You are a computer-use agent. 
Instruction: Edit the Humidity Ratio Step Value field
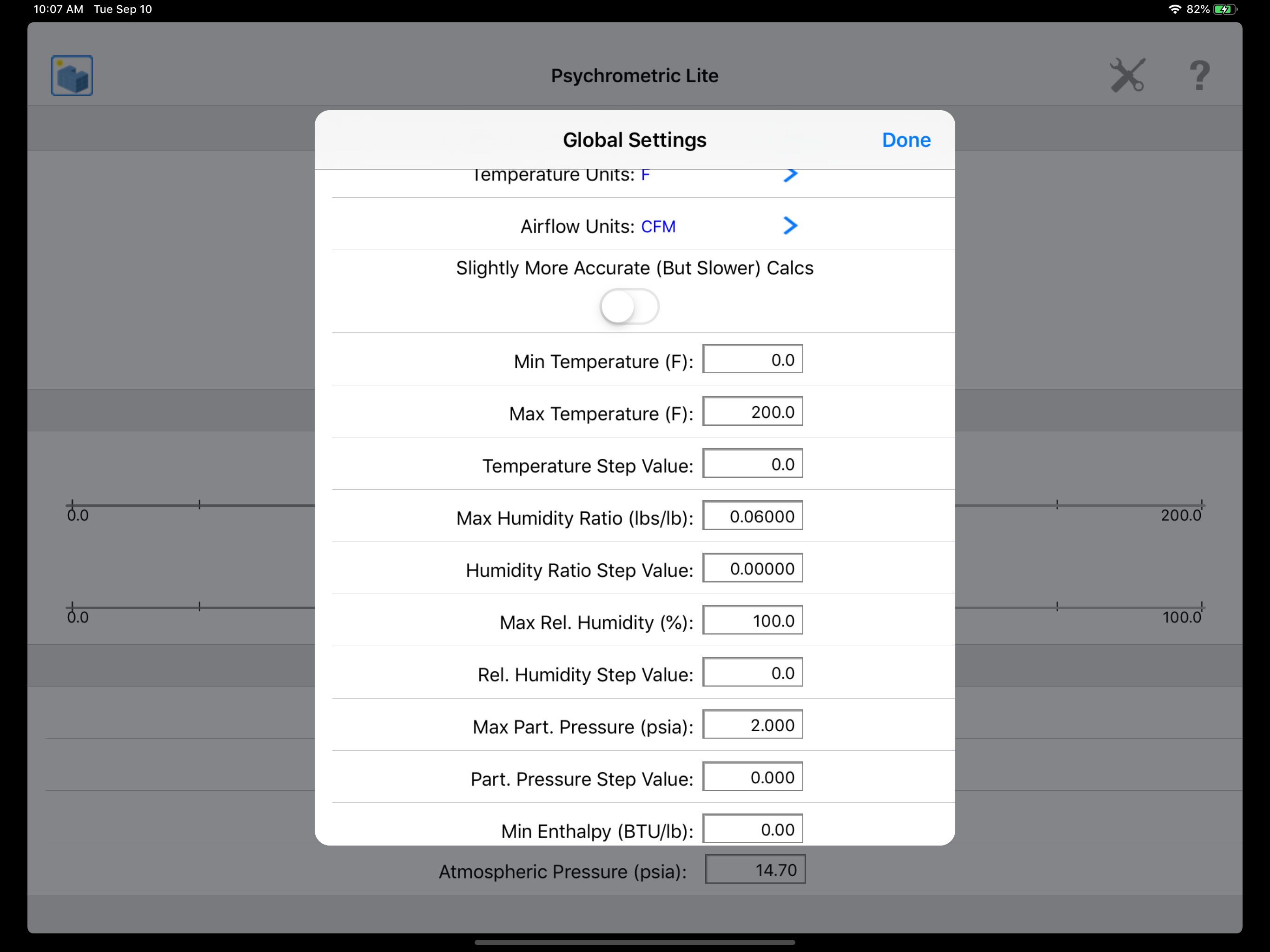coord(753,569)
